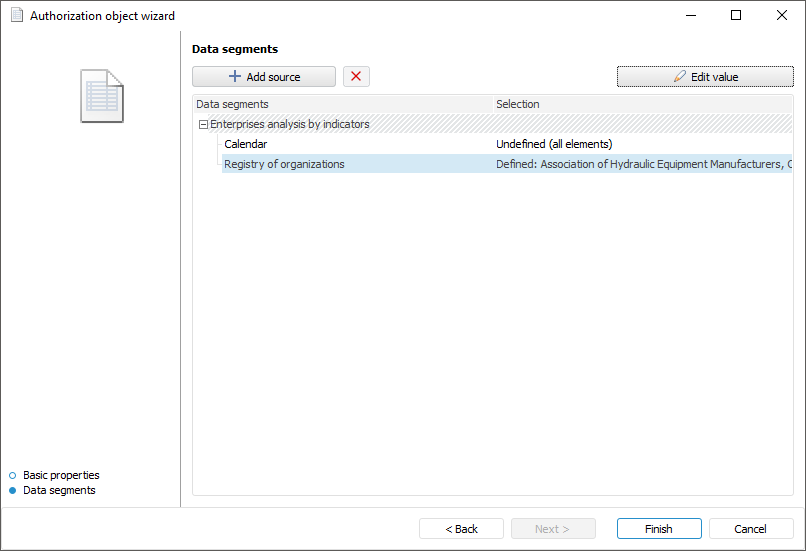Viewport: 806px width, 551px height.
Task: Select the Calendar tree item
Action: point(245,144)
